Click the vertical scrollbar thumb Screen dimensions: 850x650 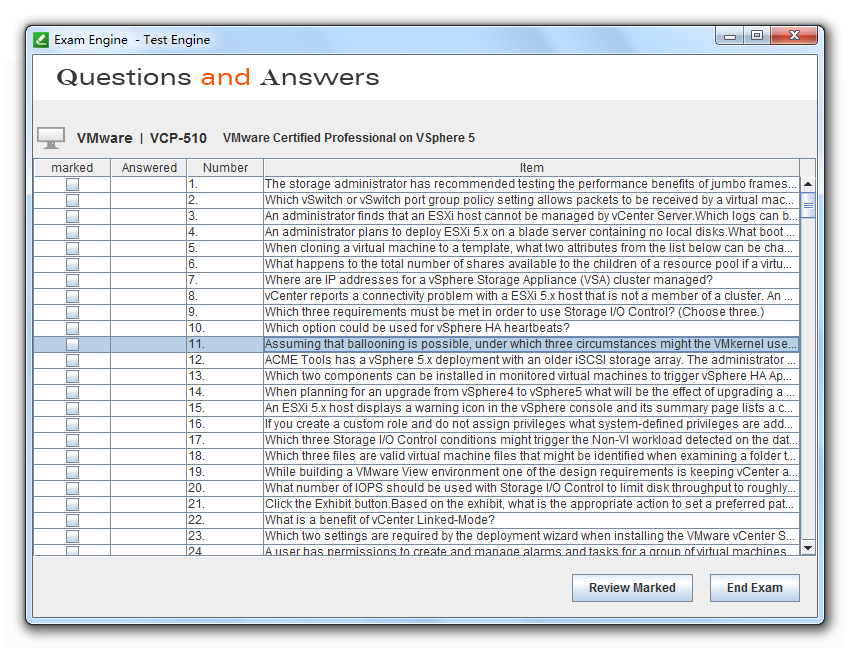pyautogui.click(x=808, y=205)
